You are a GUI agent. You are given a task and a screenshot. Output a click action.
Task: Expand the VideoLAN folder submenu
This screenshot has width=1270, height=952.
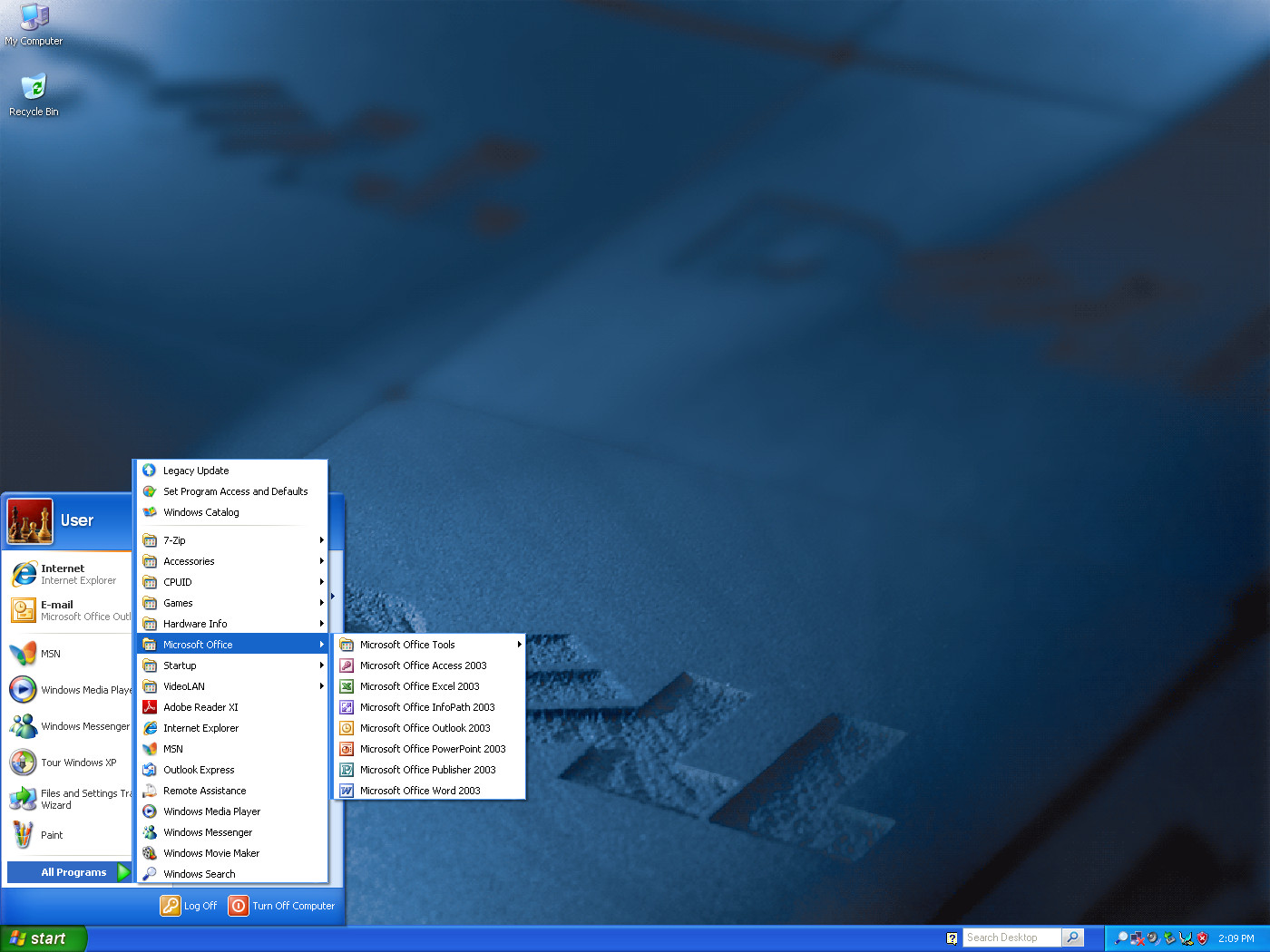(232, 686)
